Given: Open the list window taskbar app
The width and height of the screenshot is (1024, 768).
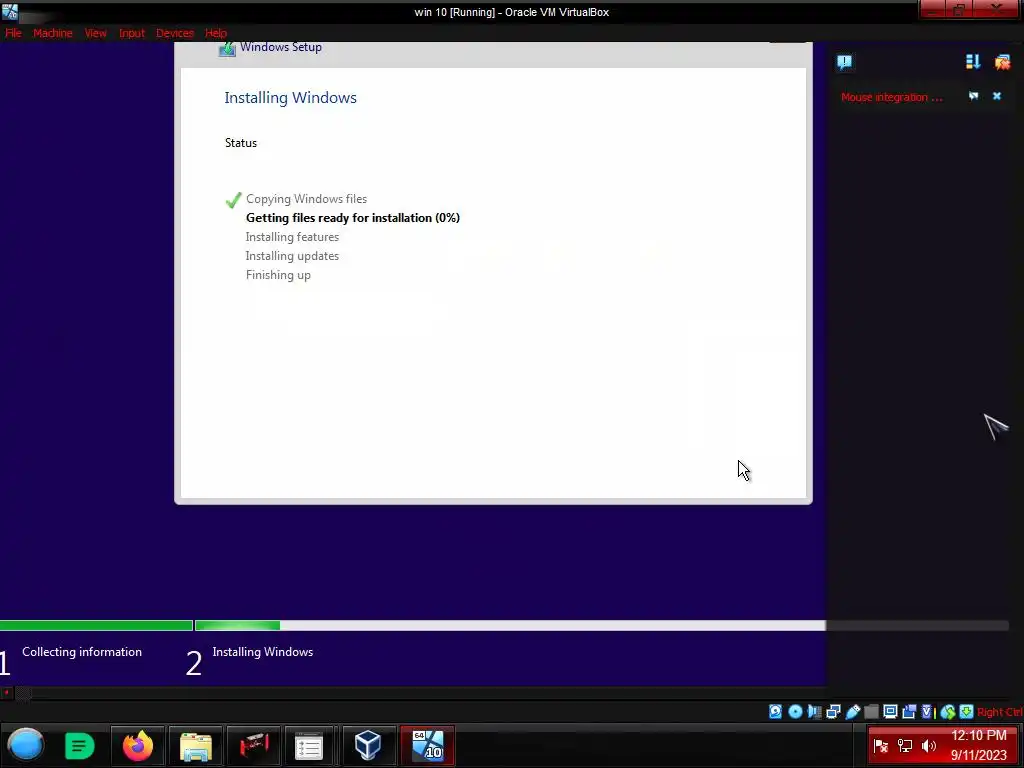Looking at the screenshot, I should coord(309,746).
